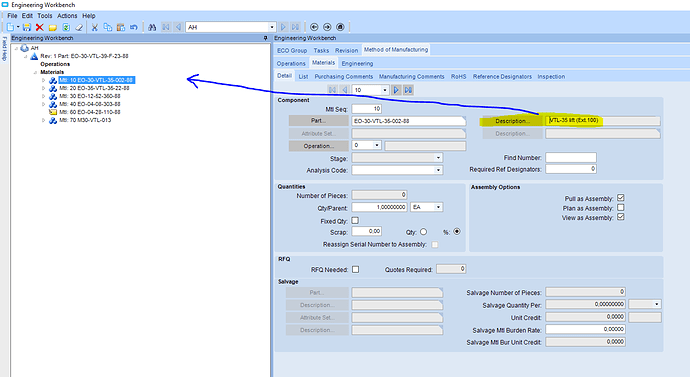The width and height of the screenshot is (690, 377).
Task: Expand the Mtl: 20 EO-35-VTL-35-22-88 tree node
Action: pyautogui.click(x=44, y=88)
